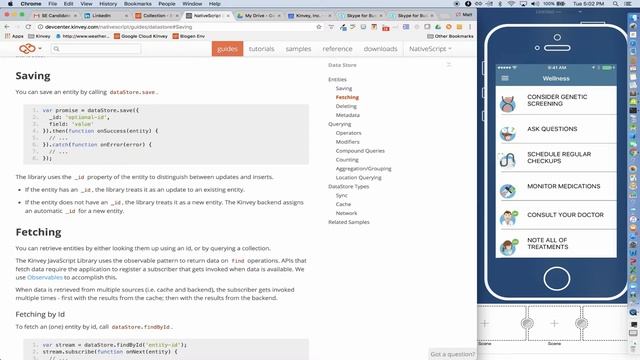Tap the Consult Your Doctor icon
Viewport: 640px width, 360px height.
[x=509, y=218]
